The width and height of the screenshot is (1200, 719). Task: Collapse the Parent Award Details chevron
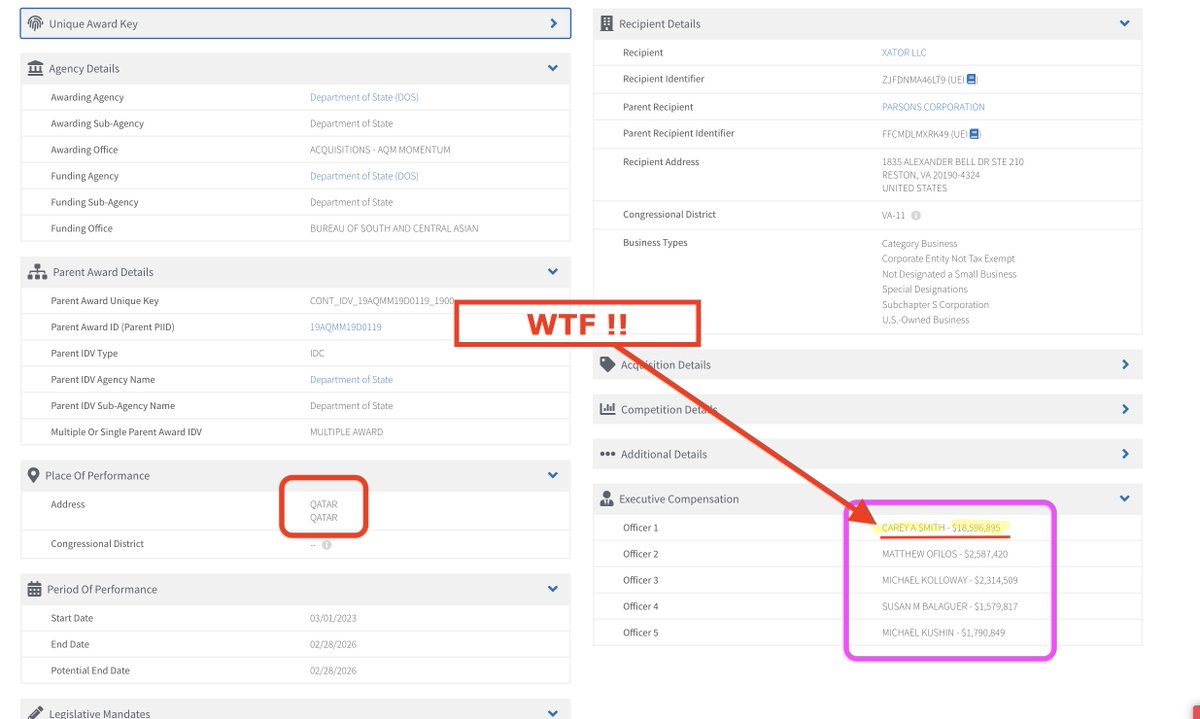click(553, 271)
